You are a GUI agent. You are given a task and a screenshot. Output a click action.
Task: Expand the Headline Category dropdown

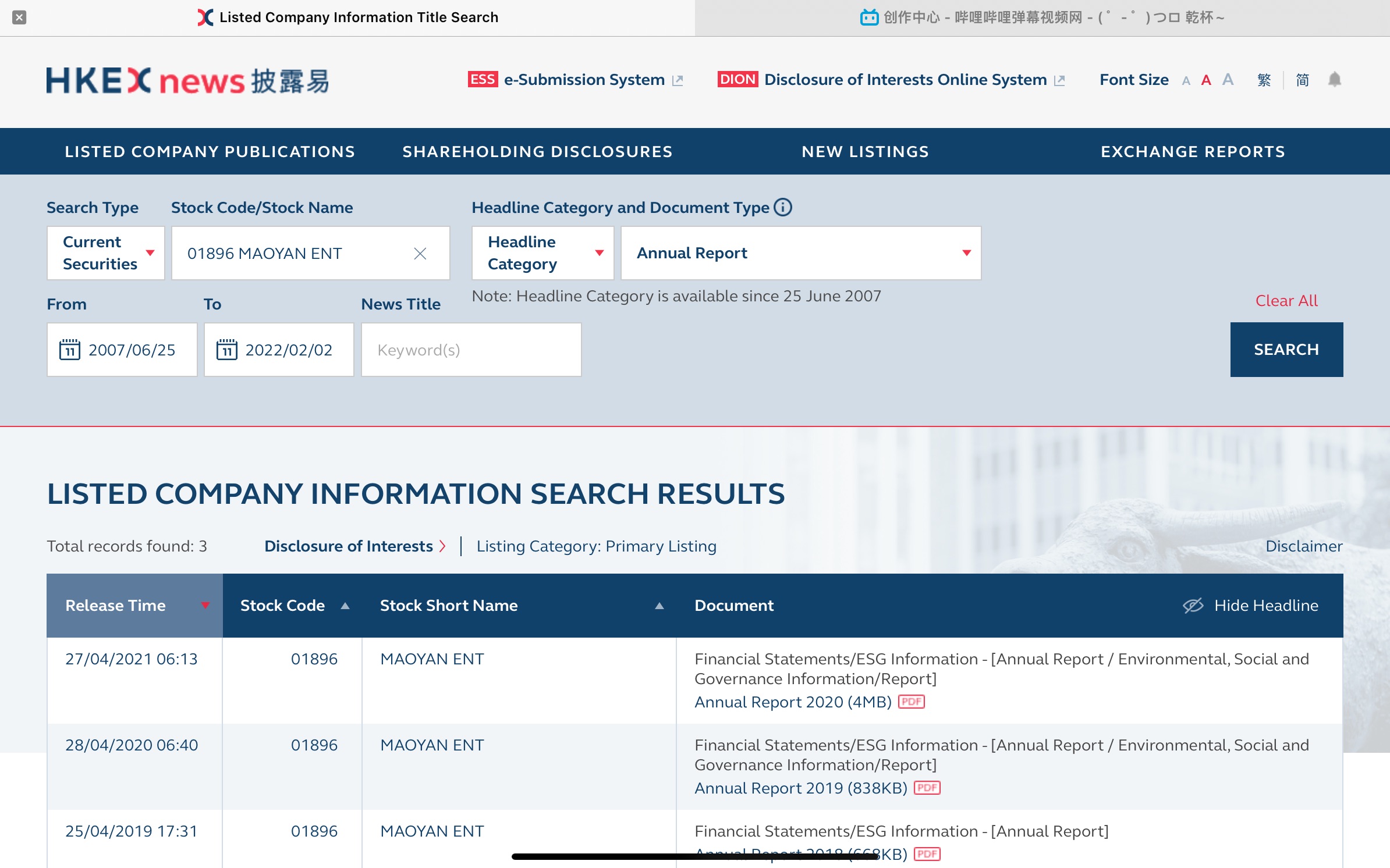pos(542,253)
